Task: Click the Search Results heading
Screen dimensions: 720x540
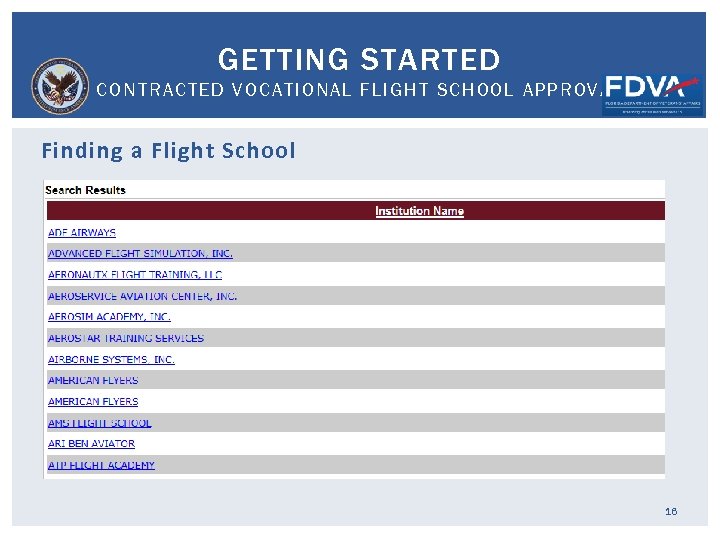Action: click(x=86, y=190)
